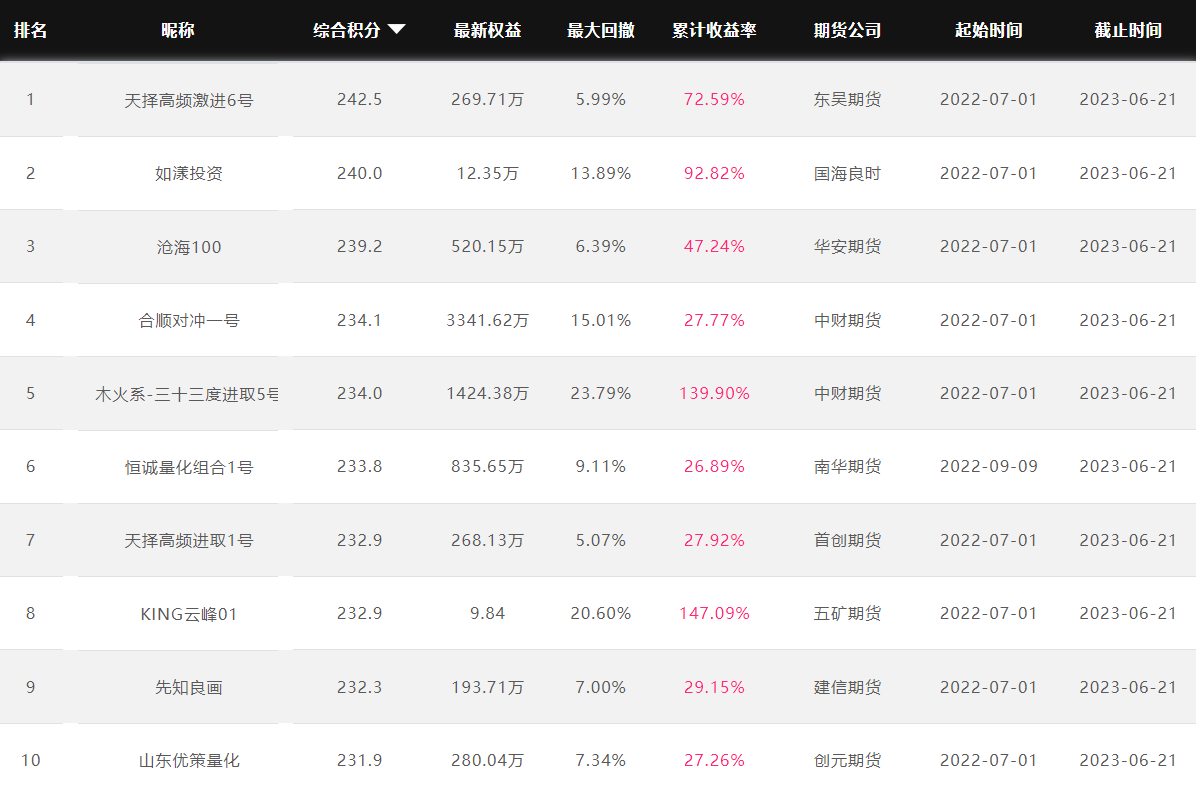Select the 9.84 equity value

487,613
